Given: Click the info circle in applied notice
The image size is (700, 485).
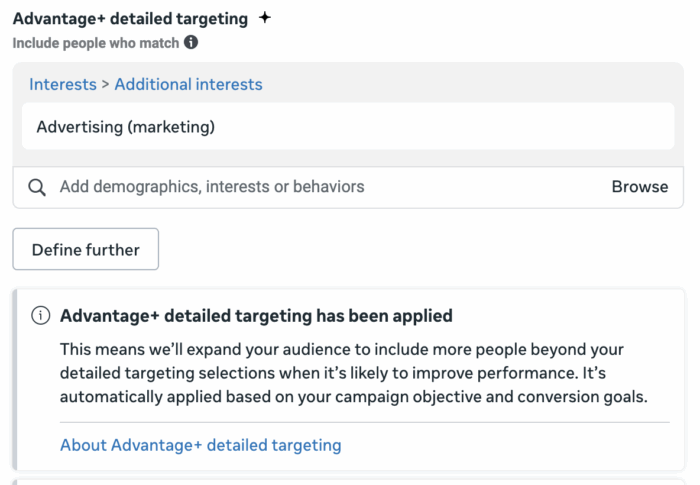Looking at the screenshot, I should 41,316.
